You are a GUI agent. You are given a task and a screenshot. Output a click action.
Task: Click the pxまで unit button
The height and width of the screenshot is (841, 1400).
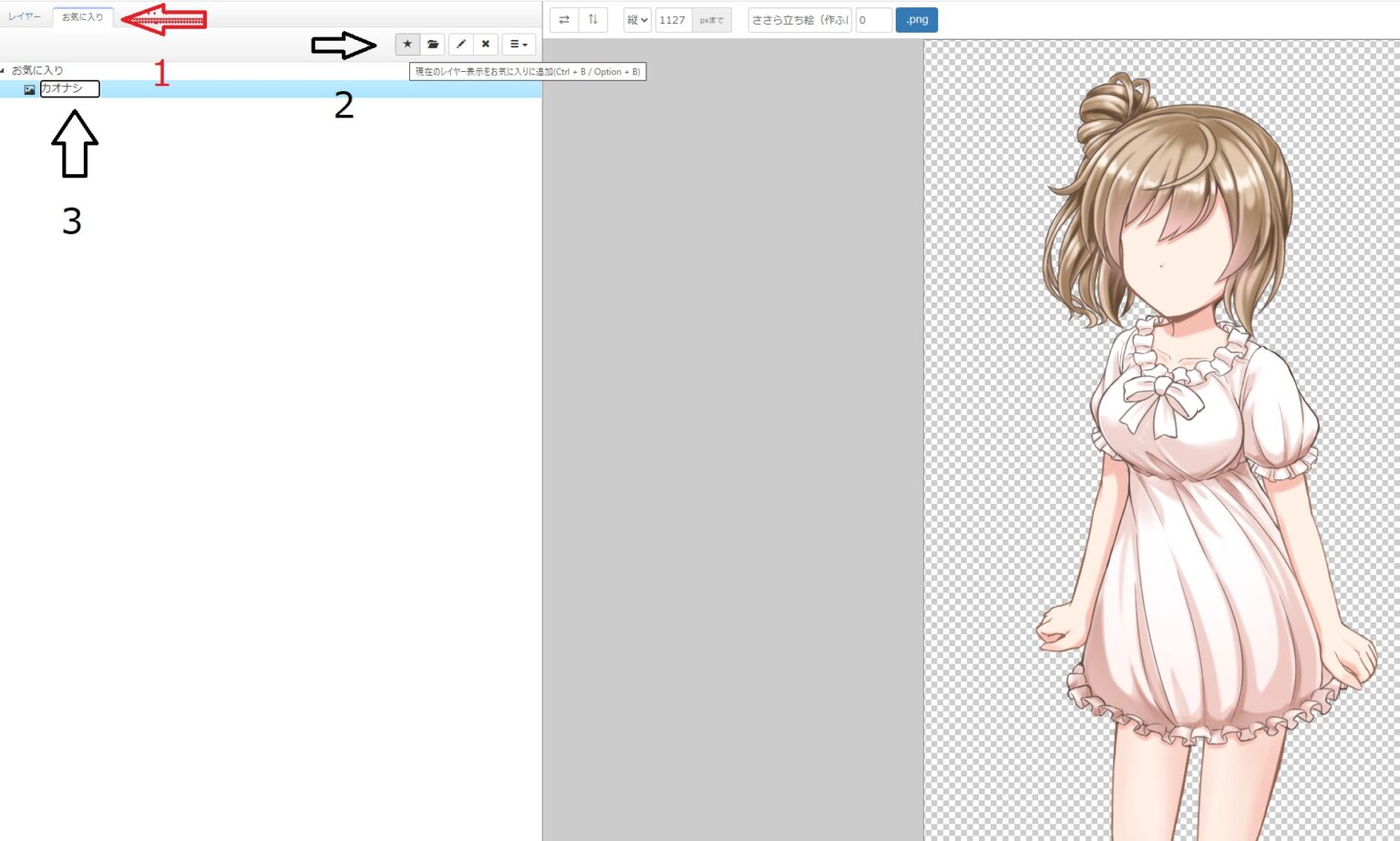click(711, 19)
